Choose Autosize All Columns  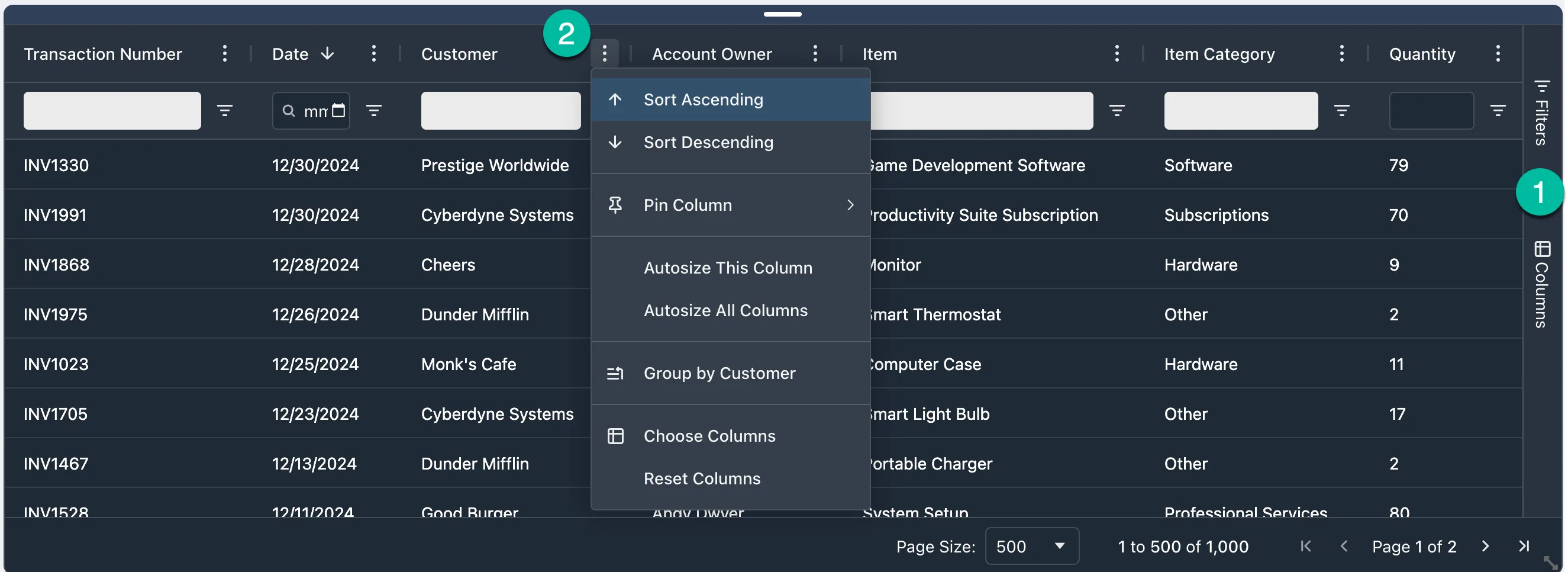(x=730, y=310)
